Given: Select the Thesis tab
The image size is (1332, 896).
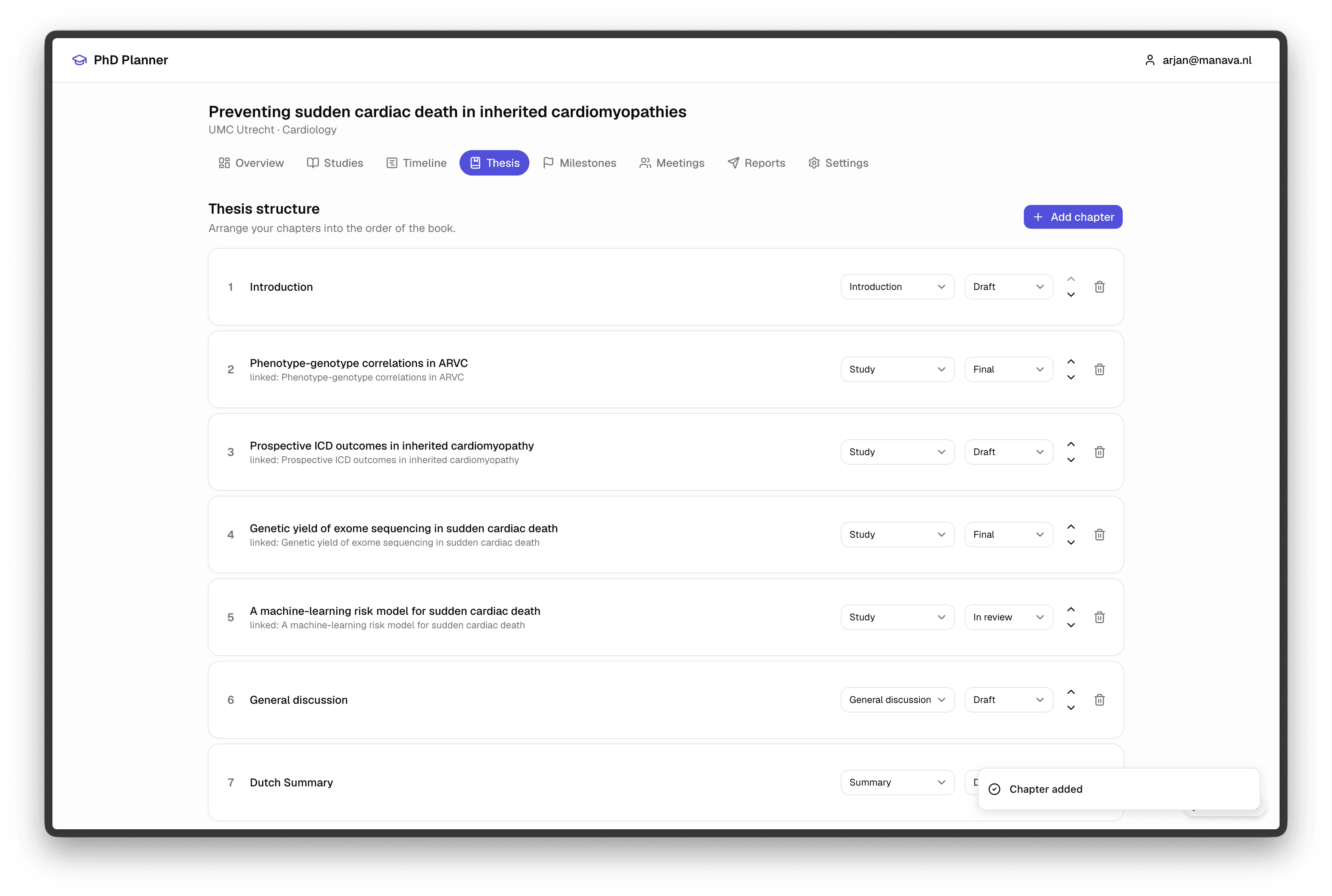Looking at the screenshot, I should pyautogui.click(x=494, y=163).
